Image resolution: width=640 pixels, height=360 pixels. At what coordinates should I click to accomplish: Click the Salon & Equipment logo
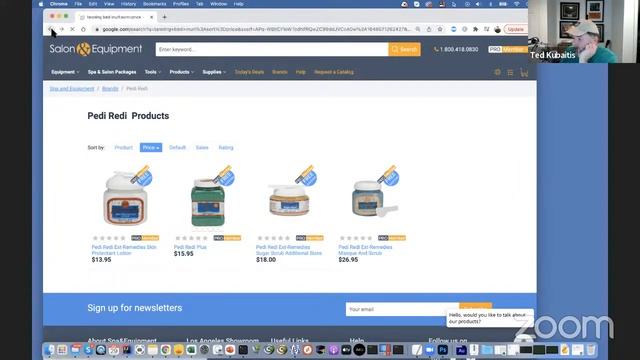pos(96,49)
